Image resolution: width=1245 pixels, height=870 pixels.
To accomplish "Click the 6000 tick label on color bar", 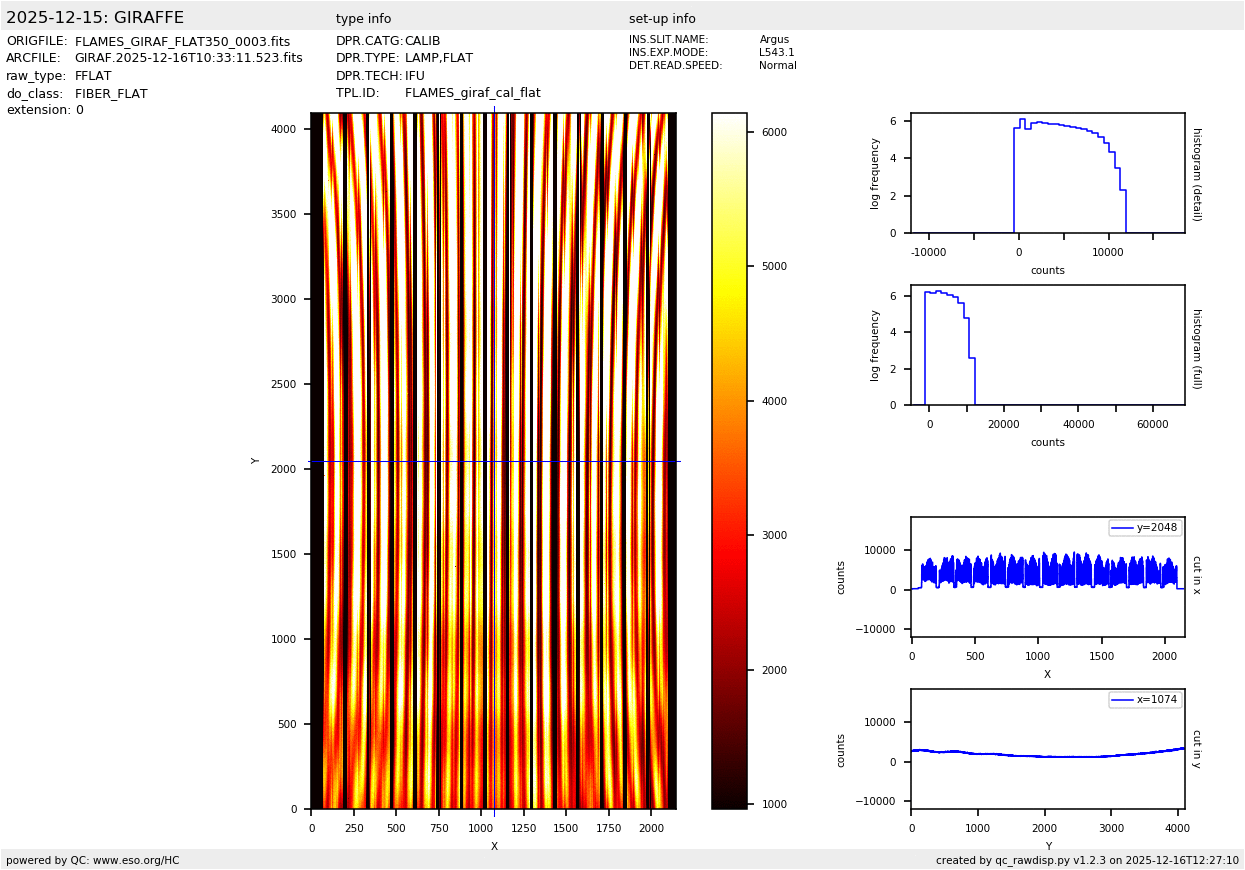I will point(774,132).
